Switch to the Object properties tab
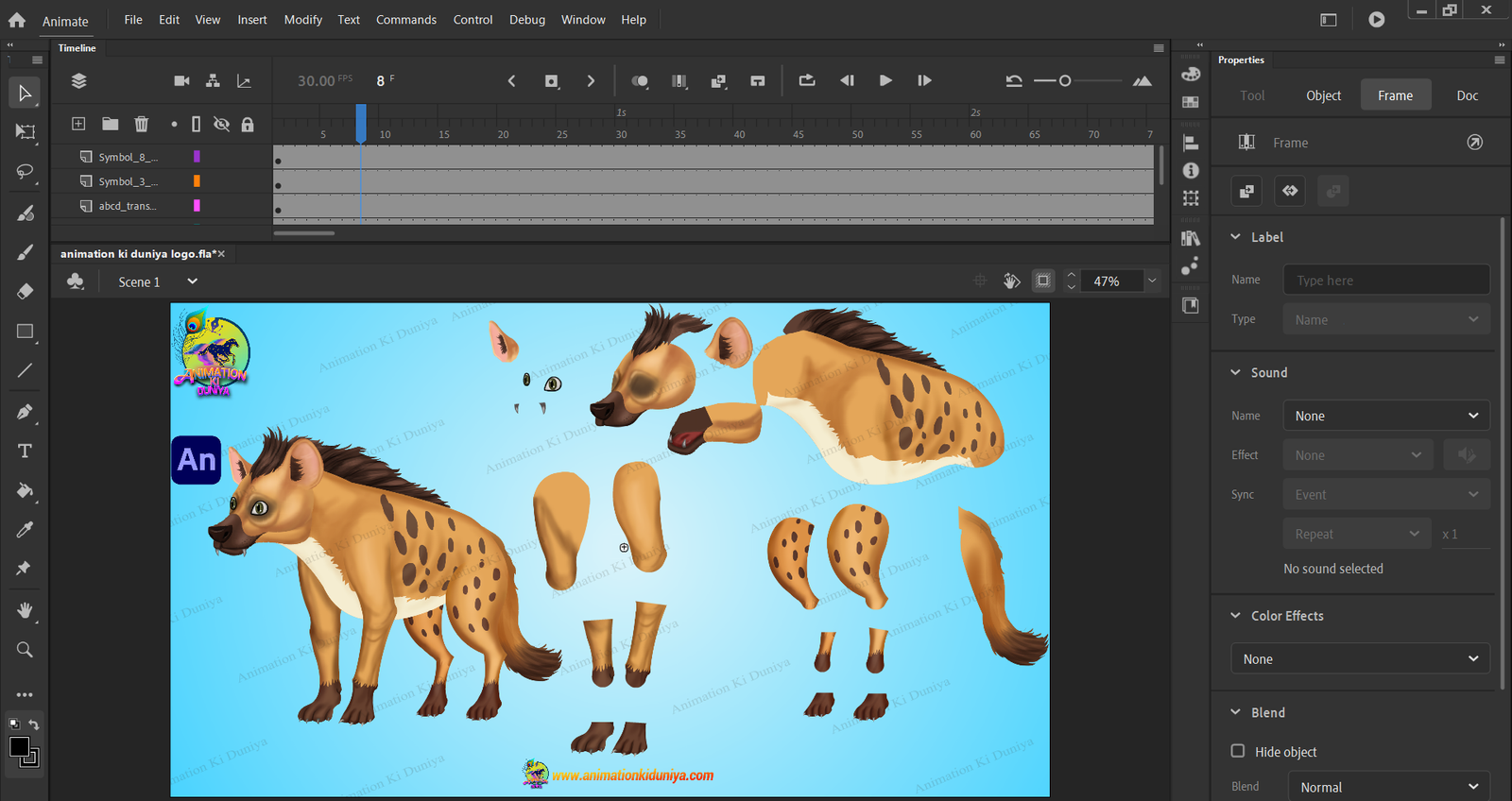The height and width of the screenshot is (801, 1512). [x=1323, y=95]
